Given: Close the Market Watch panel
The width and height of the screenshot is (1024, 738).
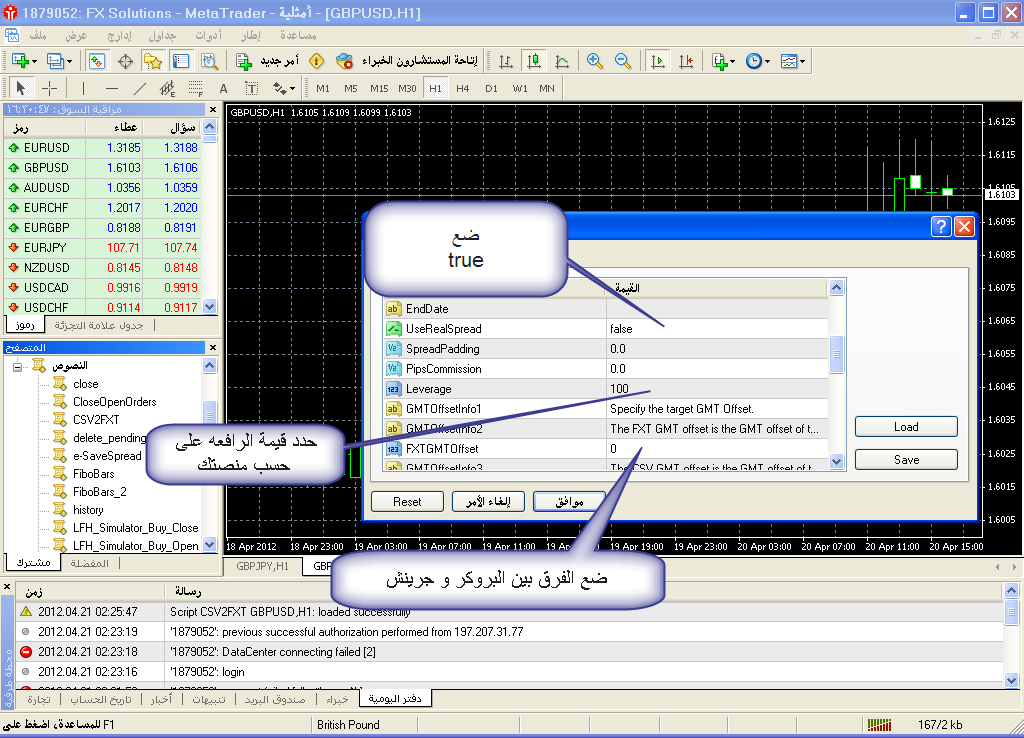Looking at the screenshot, I should pyautogui.click(x=212, y=109).
